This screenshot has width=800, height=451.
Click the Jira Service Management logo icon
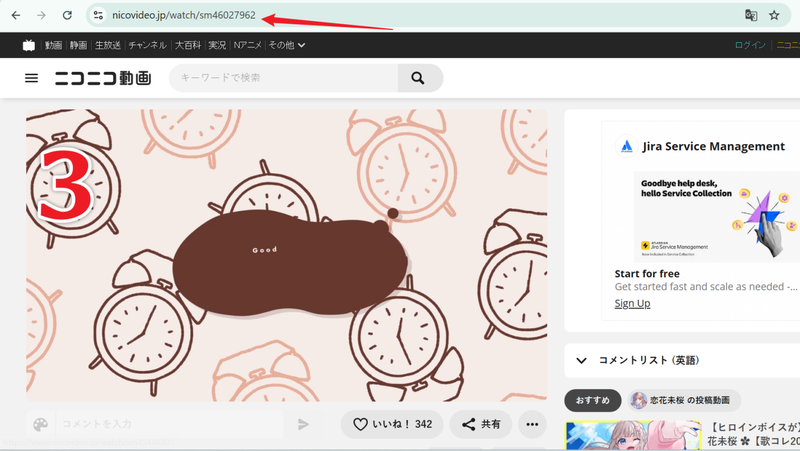(627, 147)
